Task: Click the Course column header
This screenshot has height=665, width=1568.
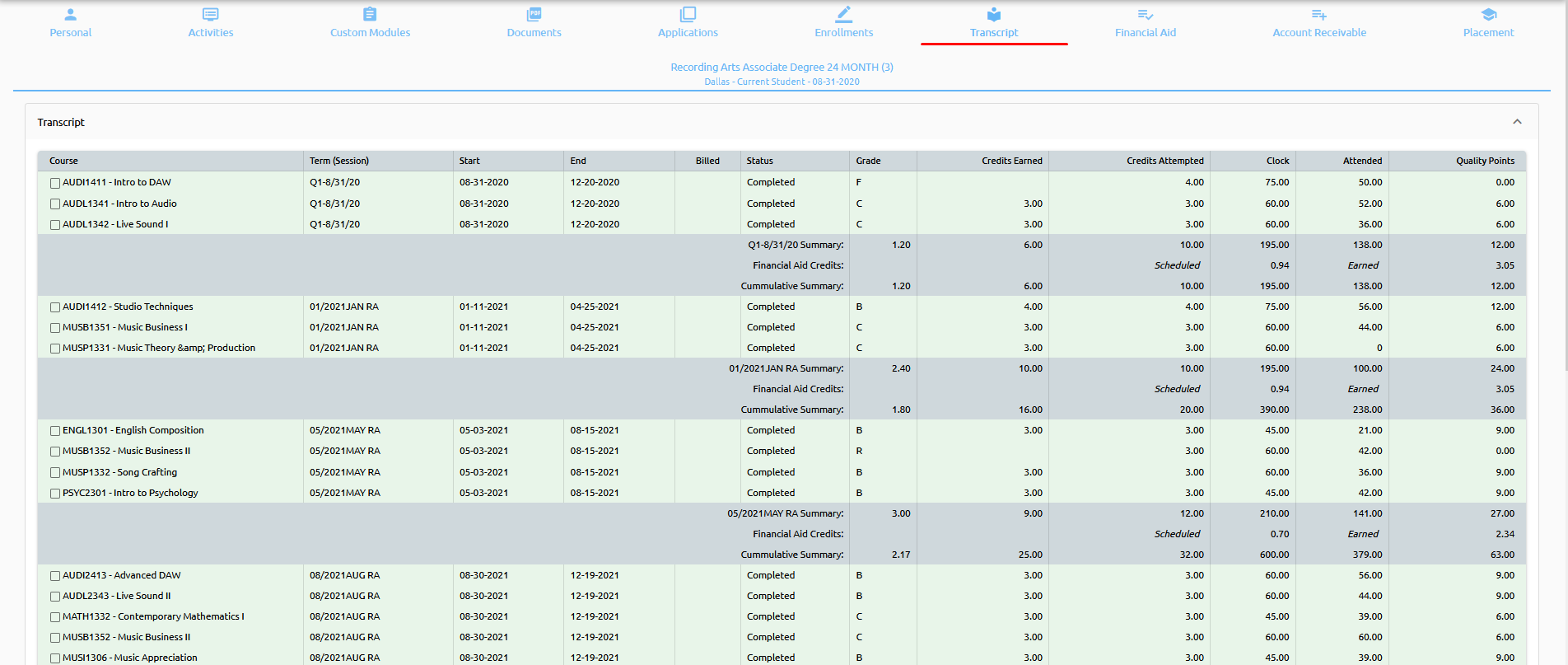Action: pyautogui.click(x=64, y=161)
